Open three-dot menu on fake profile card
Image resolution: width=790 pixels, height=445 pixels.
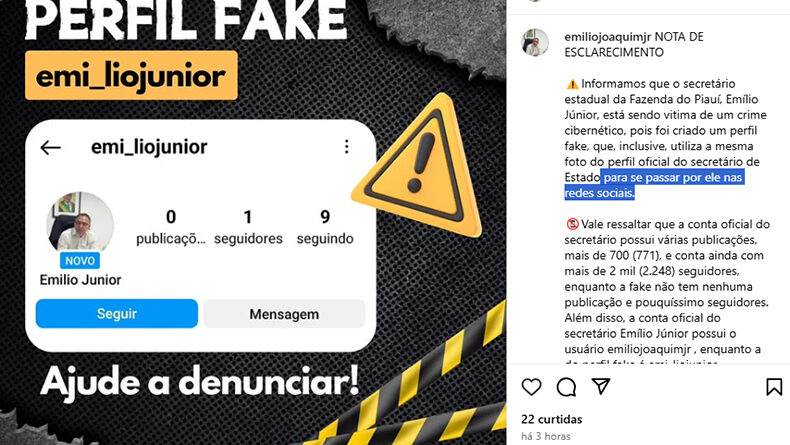point(347,147)
